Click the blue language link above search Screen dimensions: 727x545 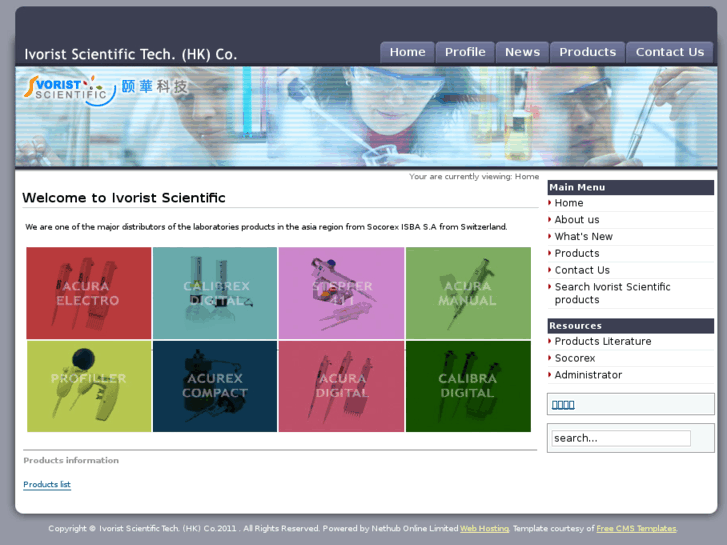563,405
